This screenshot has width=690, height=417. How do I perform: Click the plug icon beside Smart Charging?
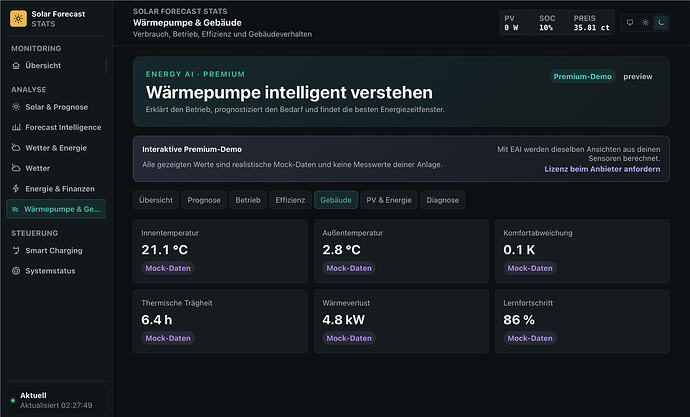16,250
